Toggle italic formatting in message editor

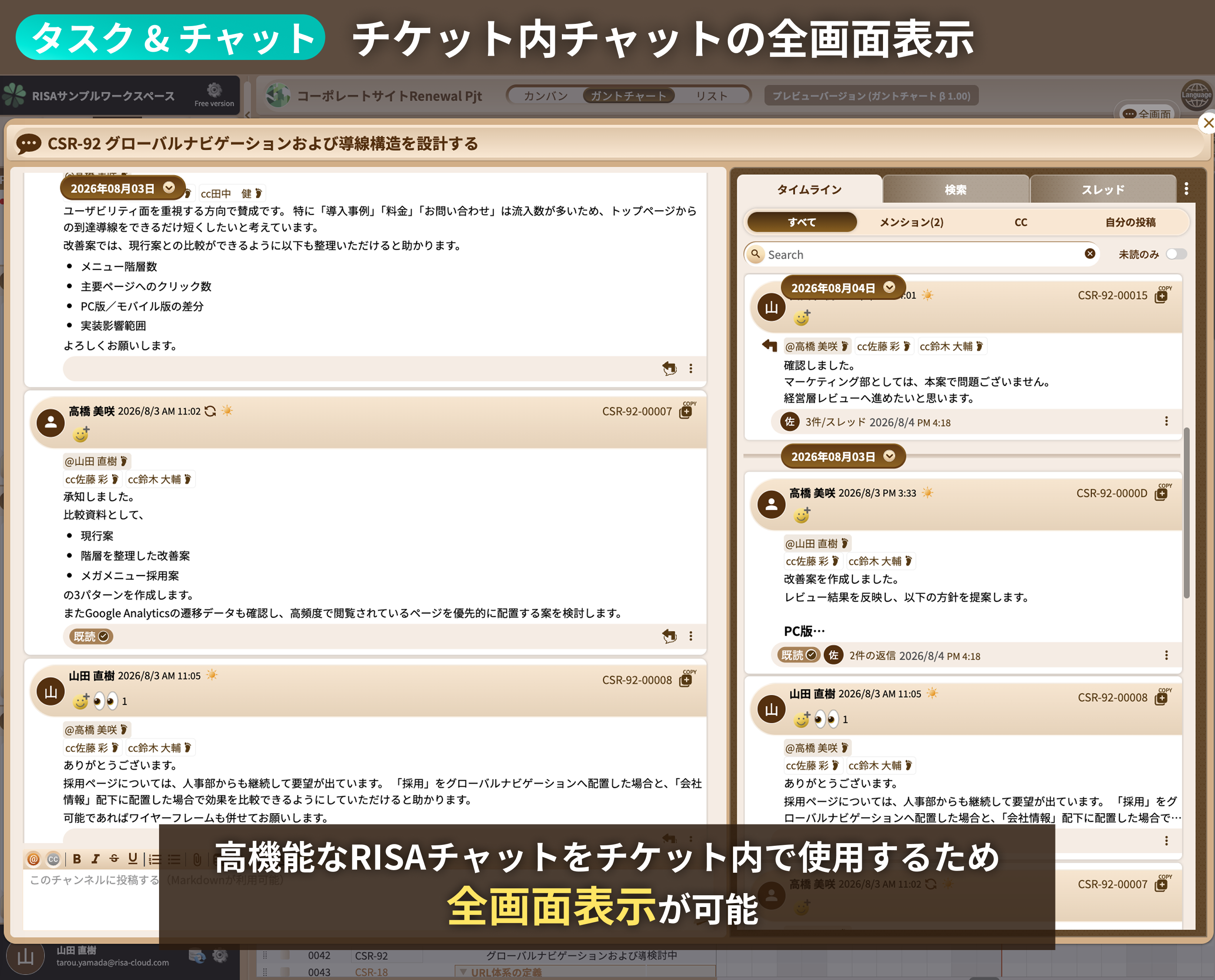coord(96,859)
